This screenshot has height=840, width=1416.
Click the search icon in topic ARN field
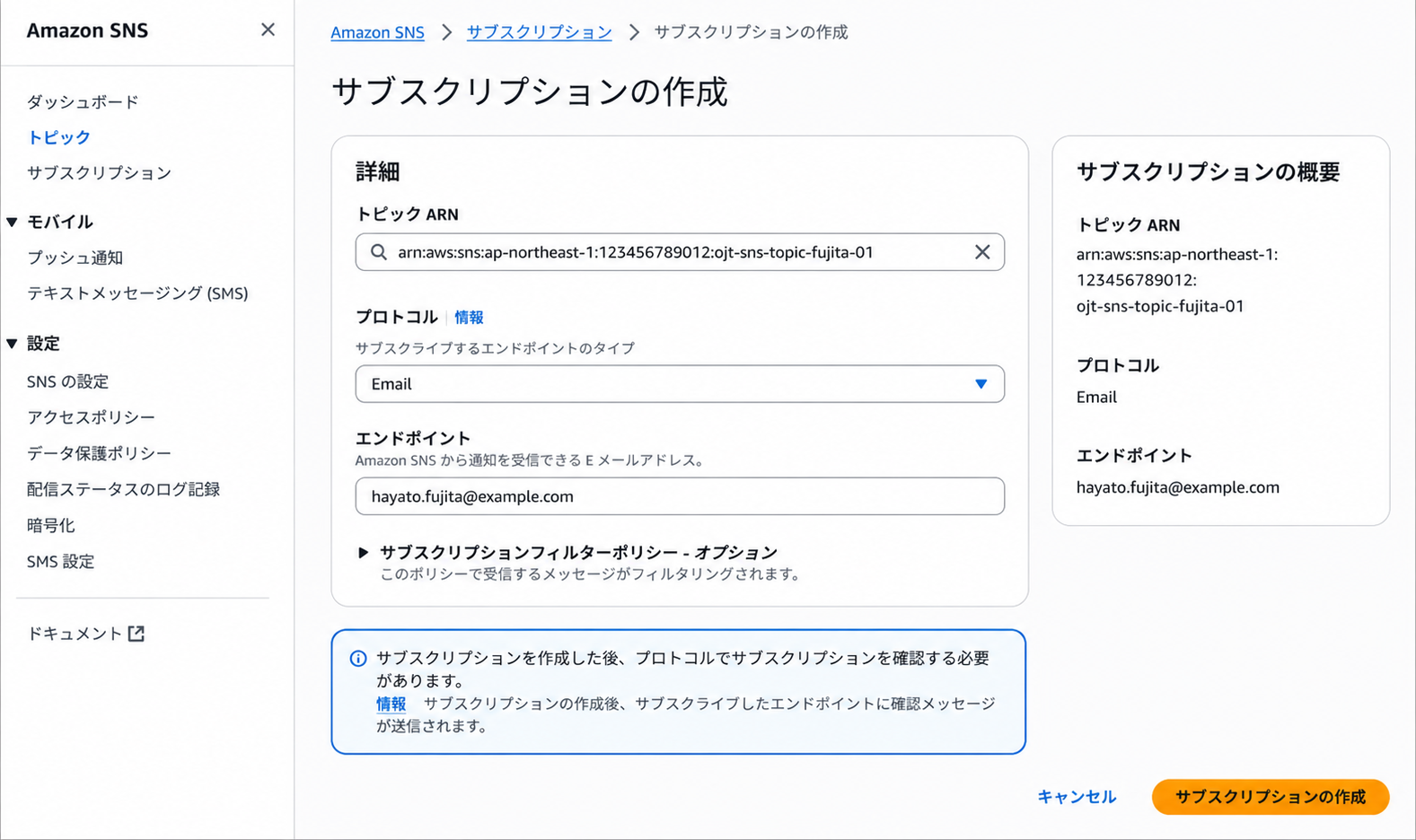(x=379, y=252)
